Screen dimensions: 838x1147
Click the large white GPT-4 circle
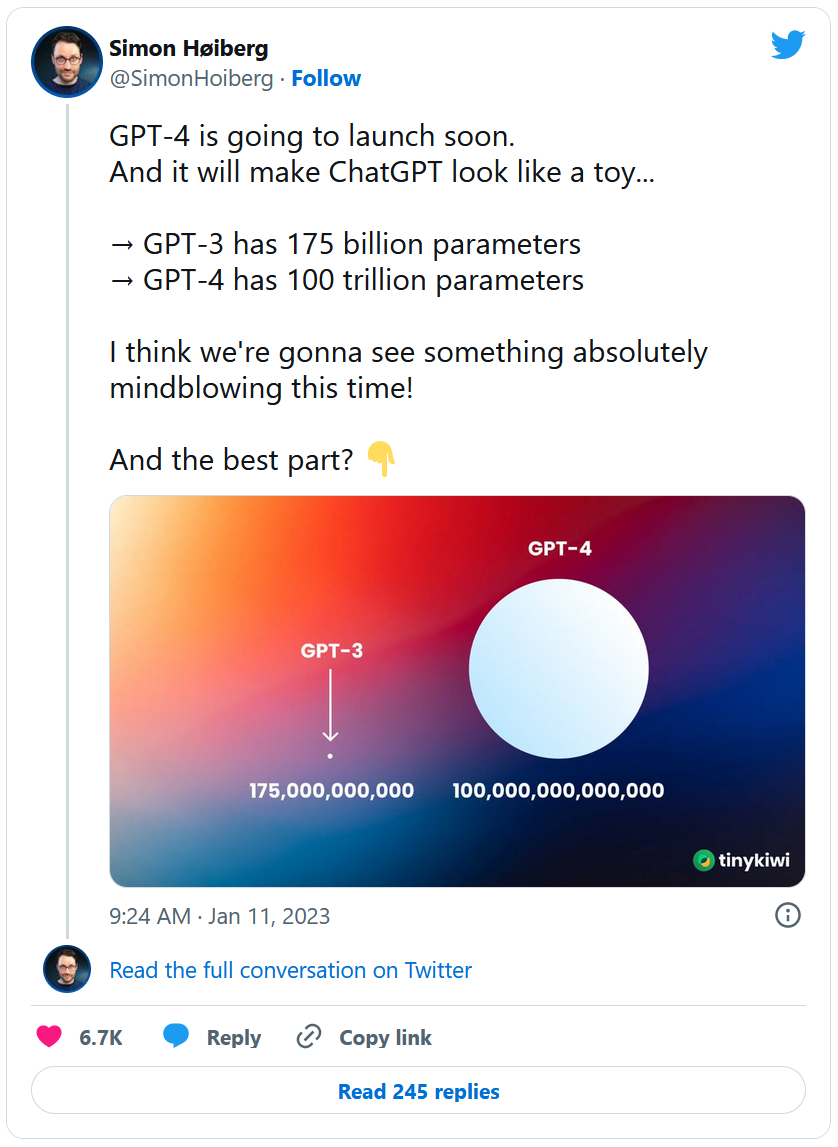point(558,669)
